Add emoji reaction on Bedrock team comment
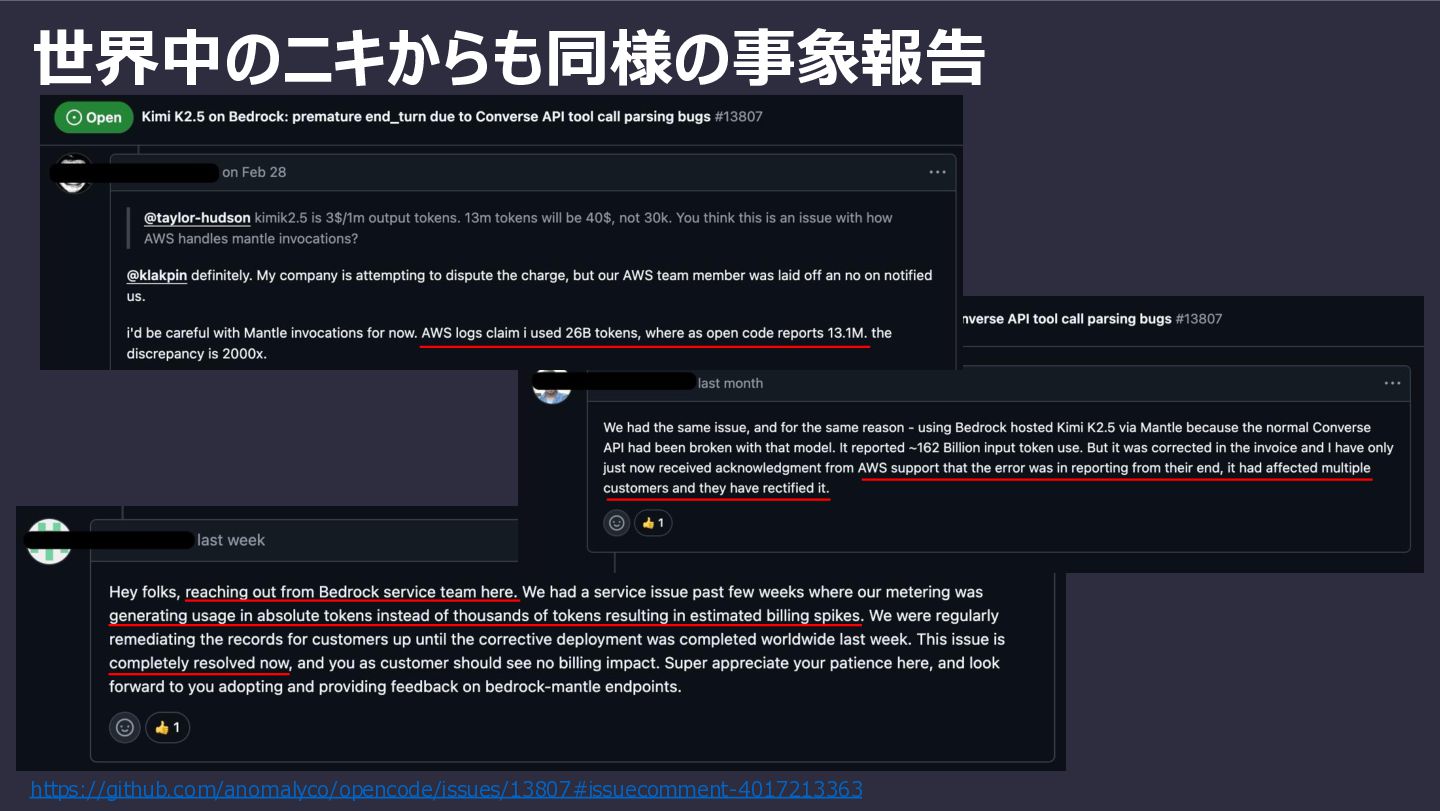 [x=125, y=727]
